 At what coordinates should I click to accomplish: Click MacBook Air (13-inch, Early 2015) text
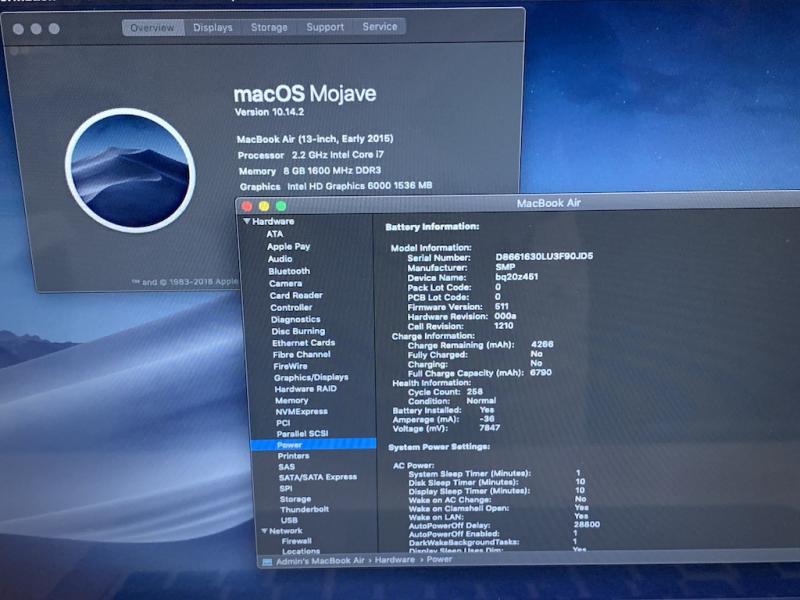click(x=315, y=139)
